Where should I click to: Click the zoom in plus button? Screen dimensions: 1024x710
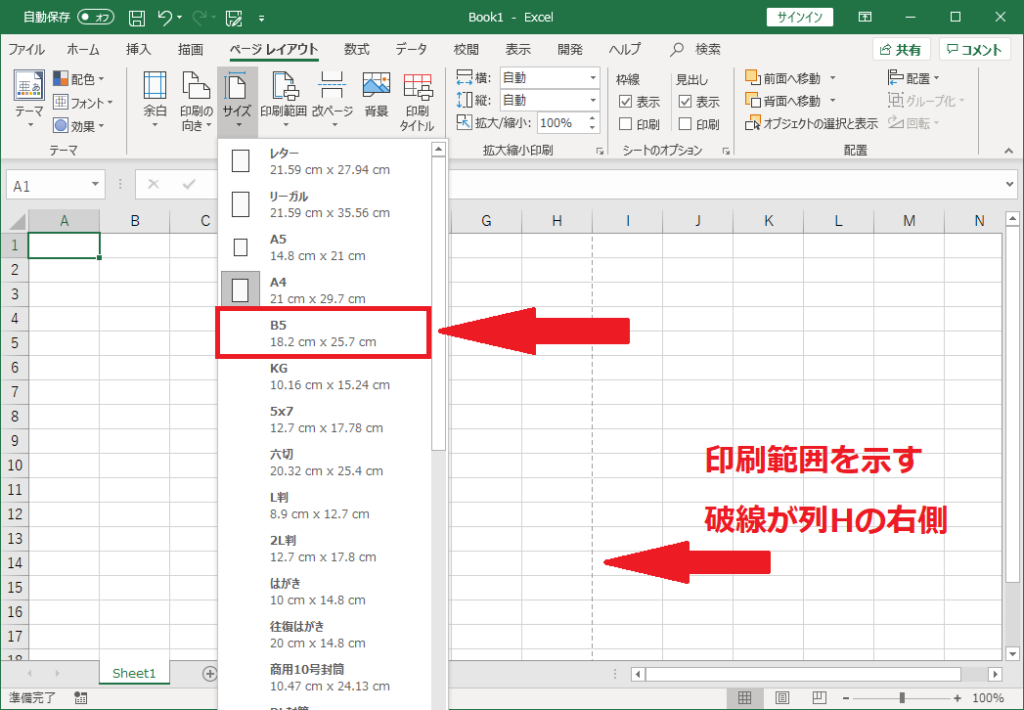957,698
